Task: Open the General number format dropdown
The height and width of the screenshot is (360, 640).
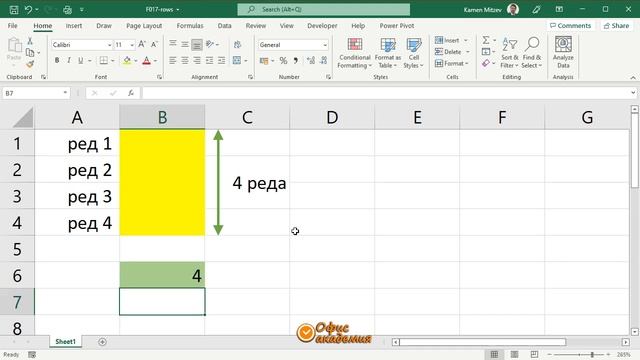Action: [x=325, y=45]
